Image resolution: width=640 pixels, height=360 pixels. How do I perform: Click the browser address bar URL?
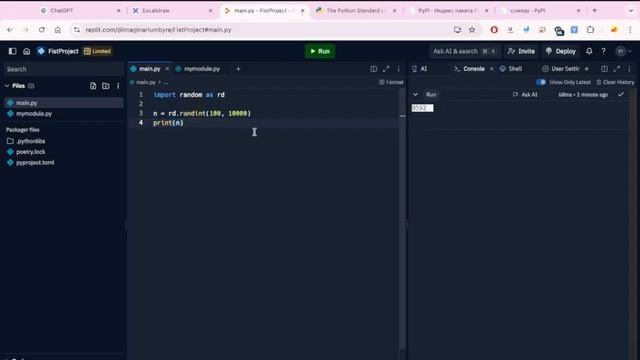(x=158, y=29)
